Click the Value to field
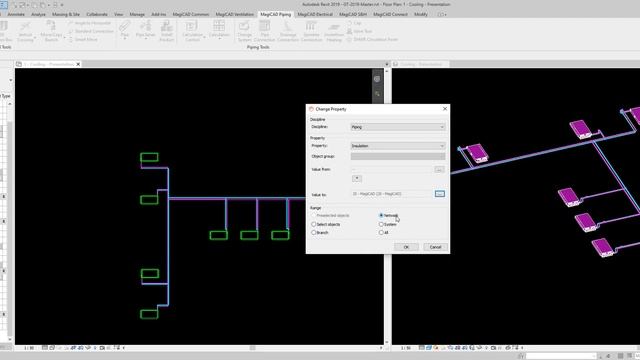 [391, 194]
